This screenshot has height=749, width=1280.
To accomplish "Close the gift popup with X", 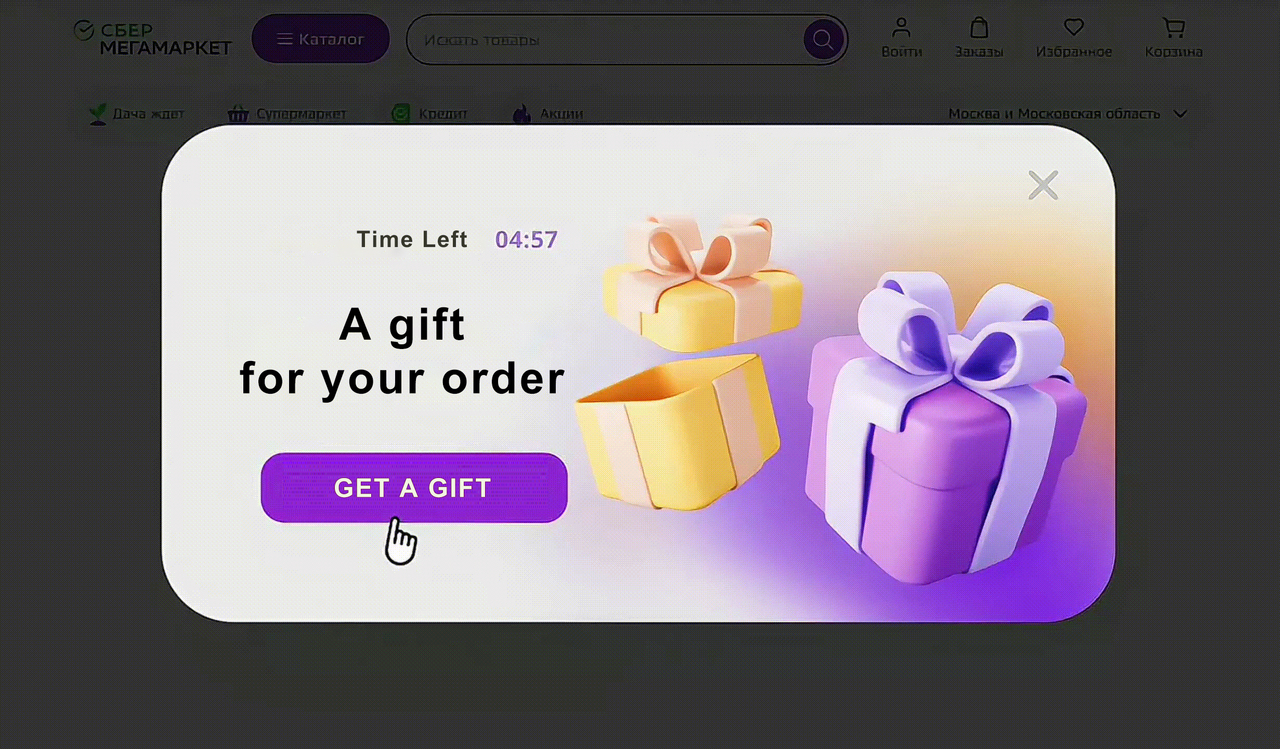I will (1043, 185).
